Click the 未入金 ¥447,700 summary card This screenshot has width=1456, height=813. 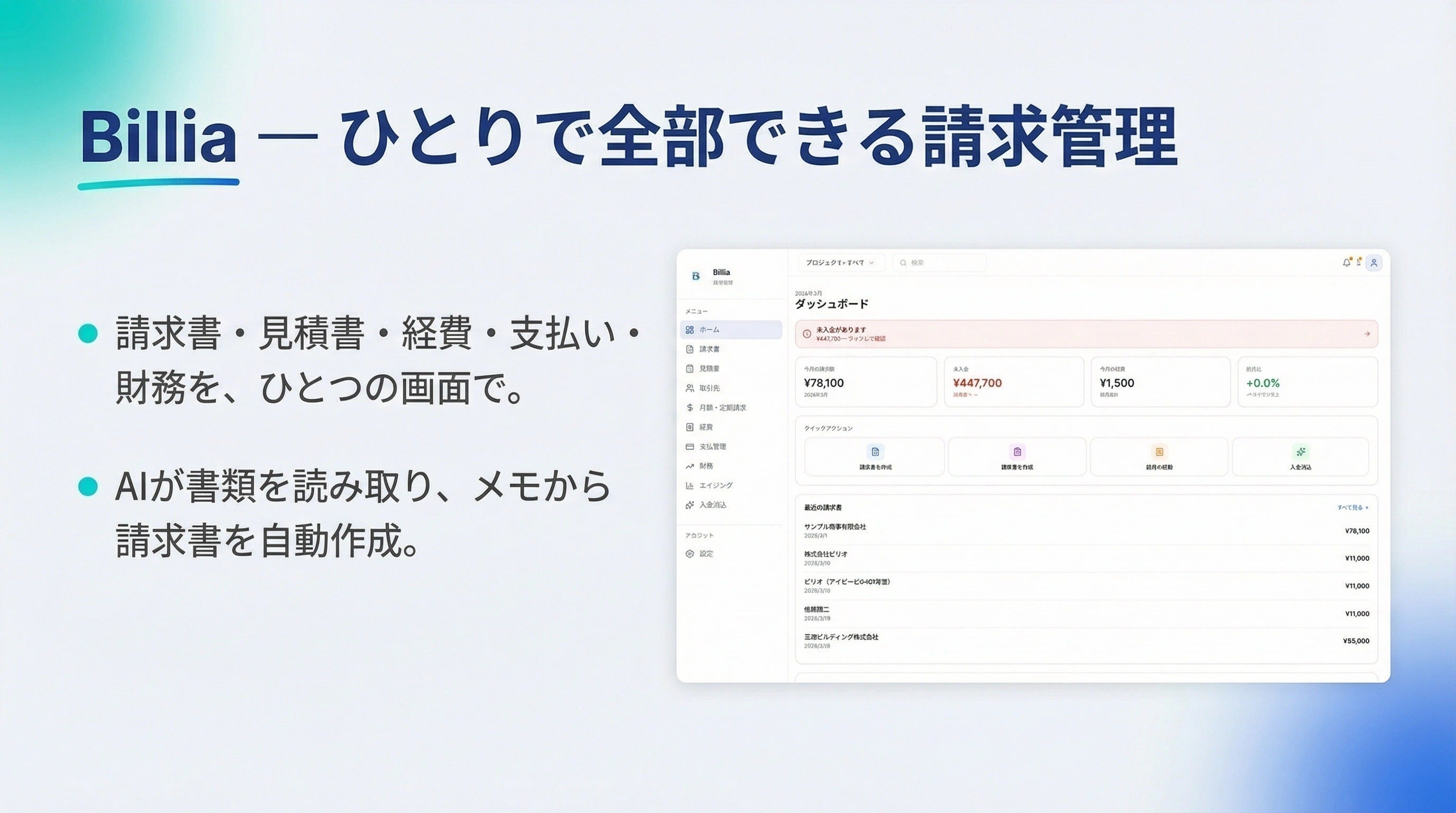(1014, 382)
